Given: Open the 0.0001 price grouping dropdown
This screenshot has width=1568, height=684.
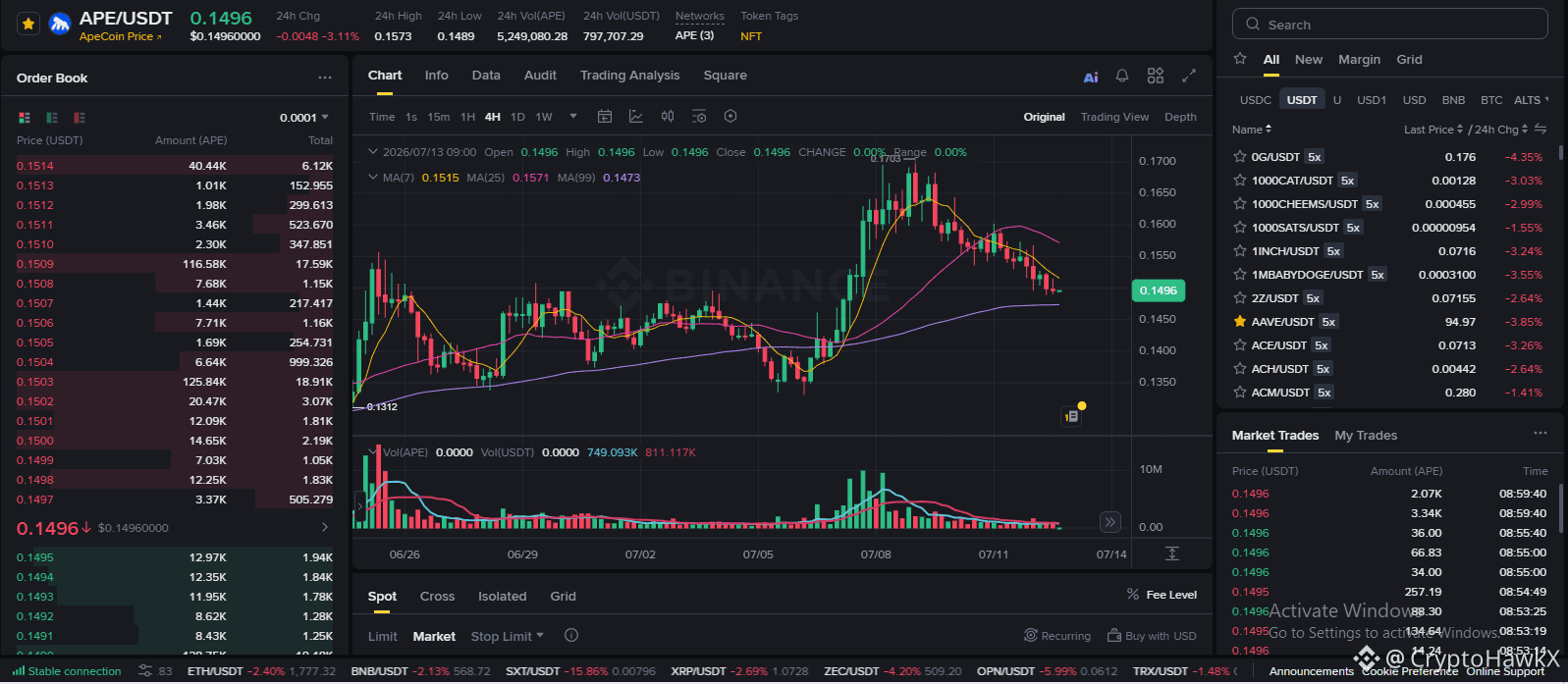Looking at the screenshot, I should click(304, 118).
